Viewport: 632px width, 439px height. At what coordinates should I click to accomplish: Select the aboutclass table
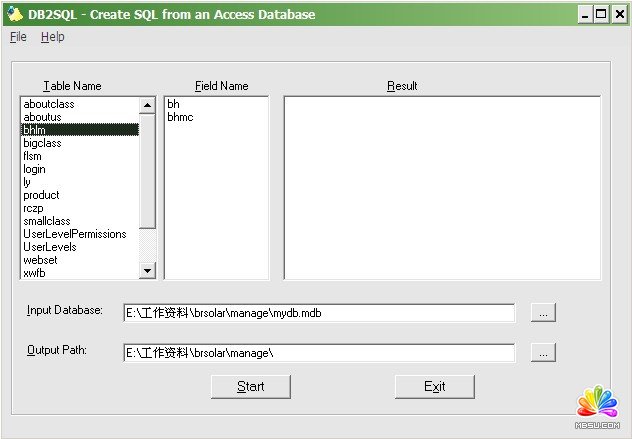coord(49,104)
